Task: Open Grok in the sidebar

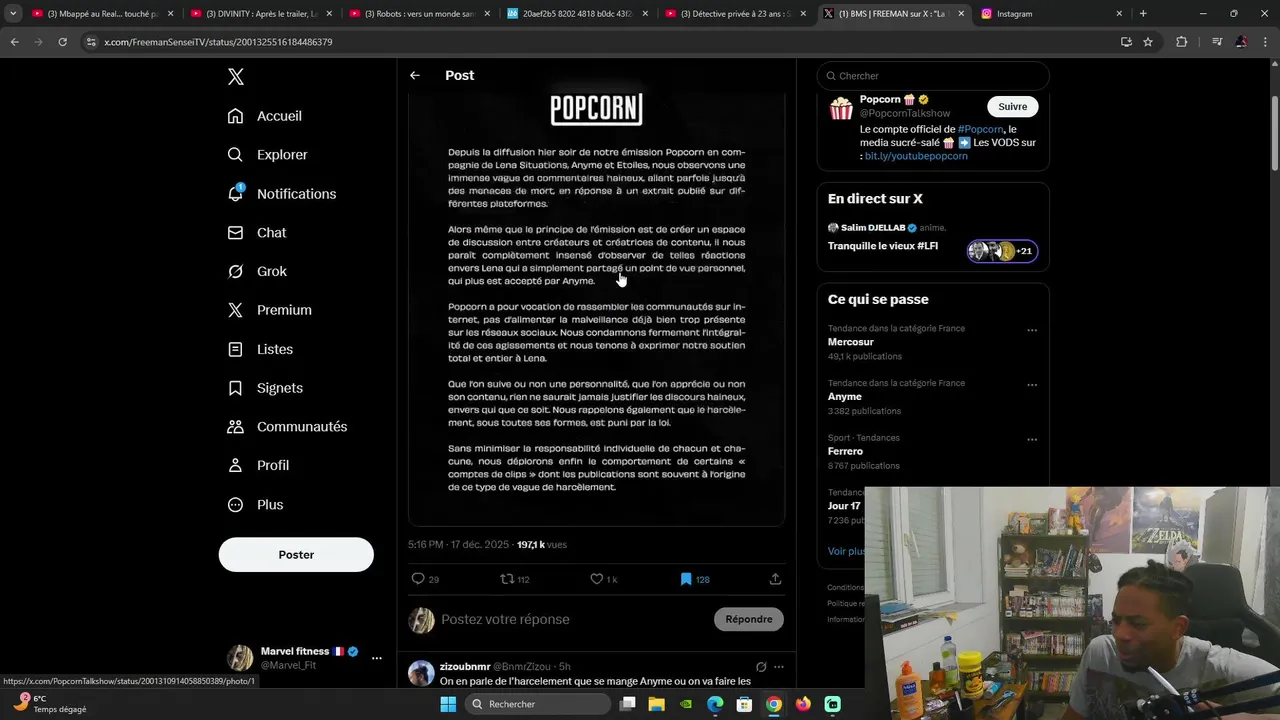Action: 257,272
